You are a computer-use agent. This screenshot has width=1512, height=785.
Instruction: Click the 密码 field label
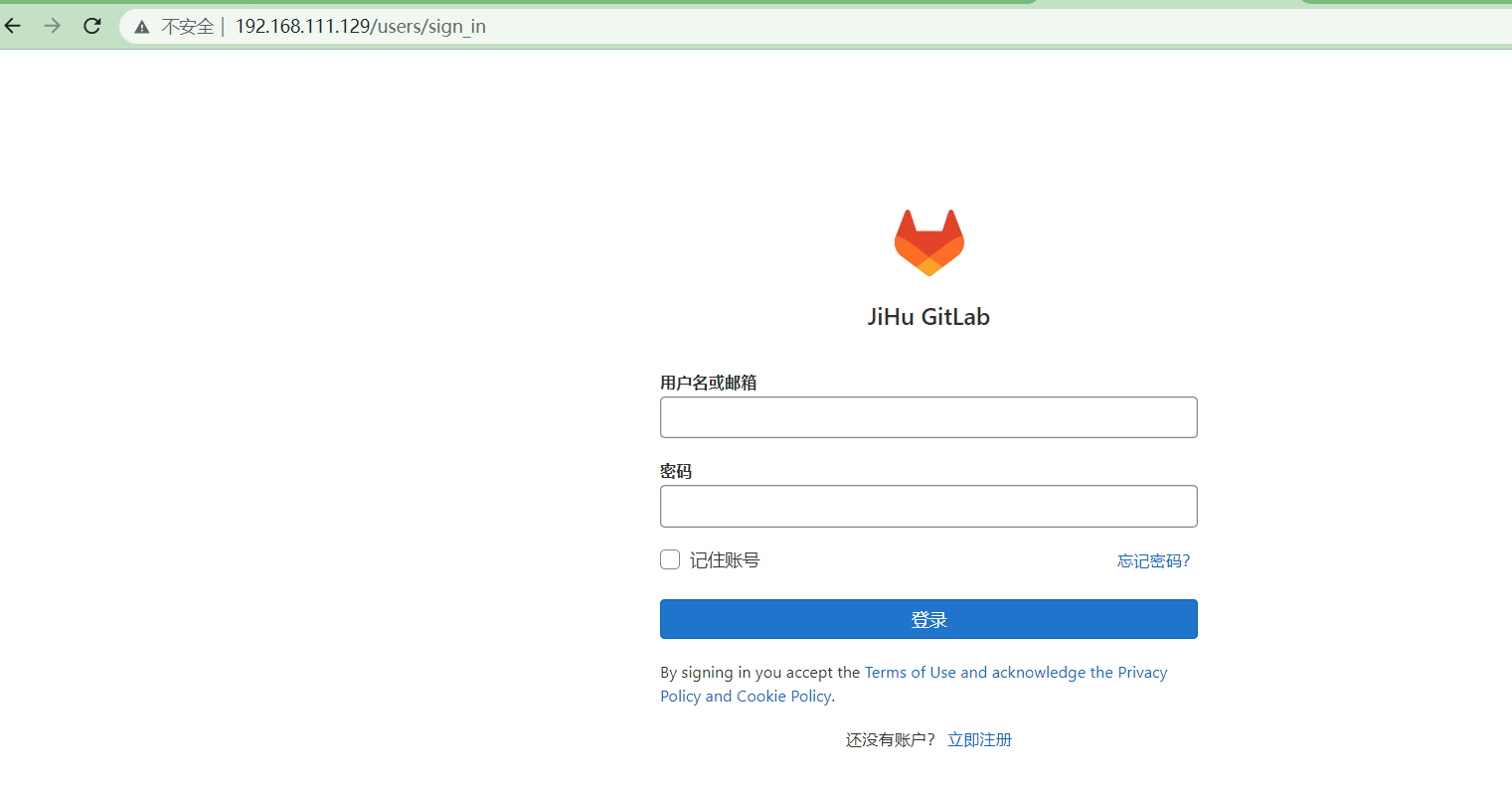[x=676, y=471]
